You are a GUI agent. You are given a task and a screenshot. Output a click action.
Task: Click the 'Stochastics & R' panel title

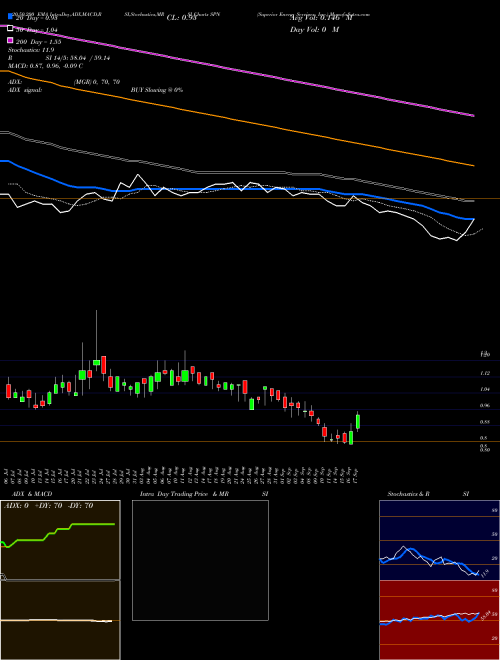(x=409, y=494)
